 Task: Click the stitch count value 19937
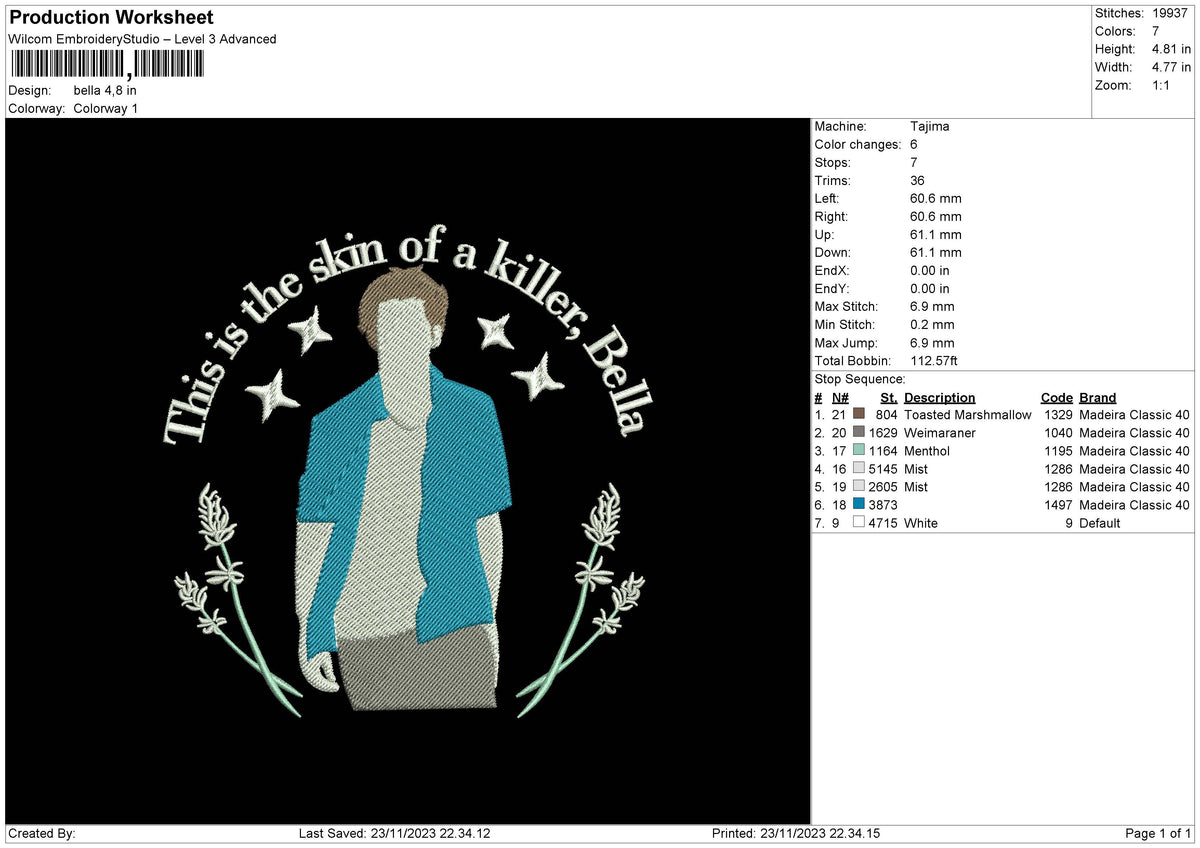1171,13
